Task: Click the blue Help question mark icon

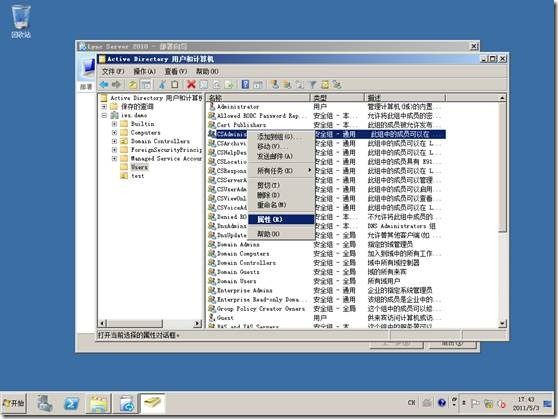Action: point(246,85)
